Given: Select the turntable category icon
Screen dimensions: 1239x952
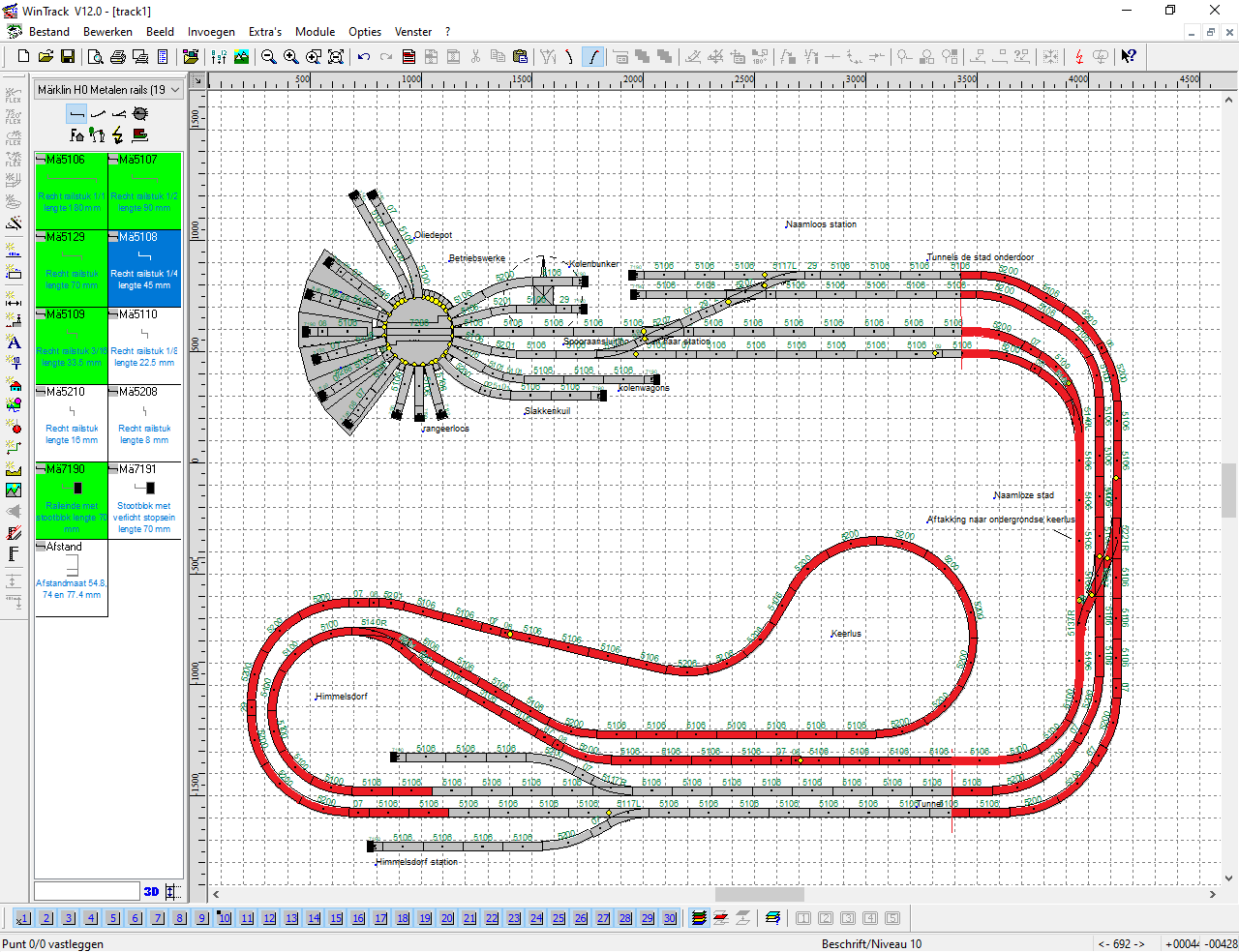Looking at the screenshot, I should 140,114.
